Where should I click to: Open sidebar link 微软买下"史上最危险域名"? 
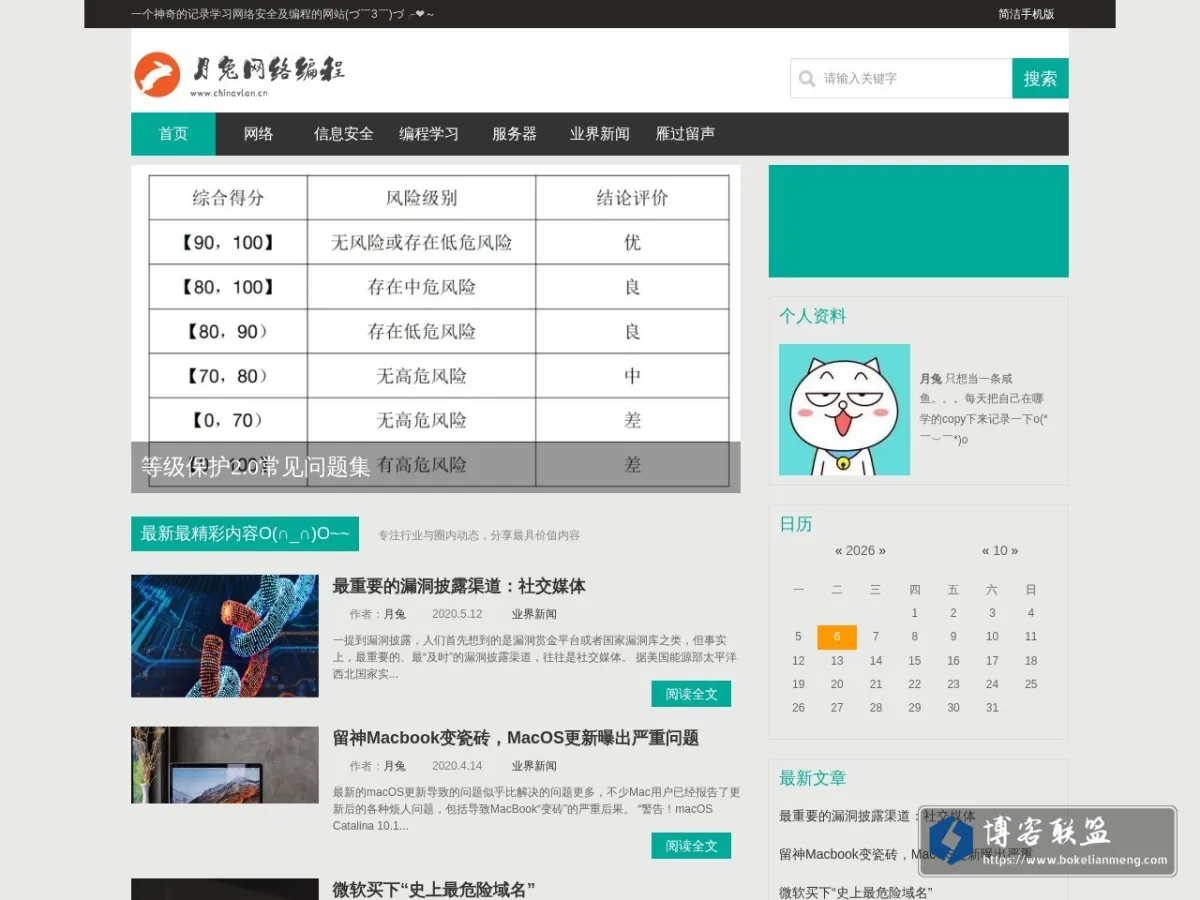point(856,892)
